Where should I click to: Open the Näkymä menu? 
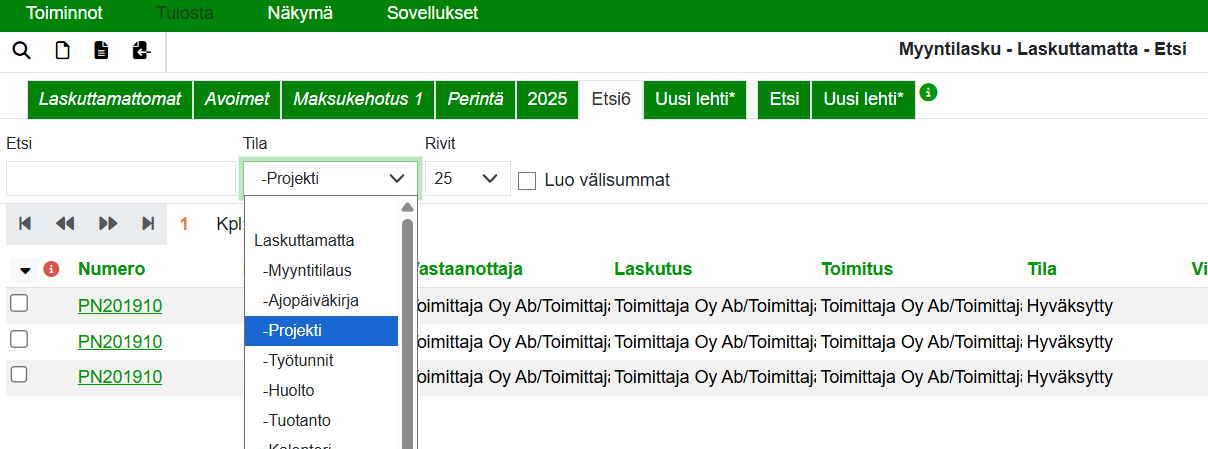tap(300, 14)
